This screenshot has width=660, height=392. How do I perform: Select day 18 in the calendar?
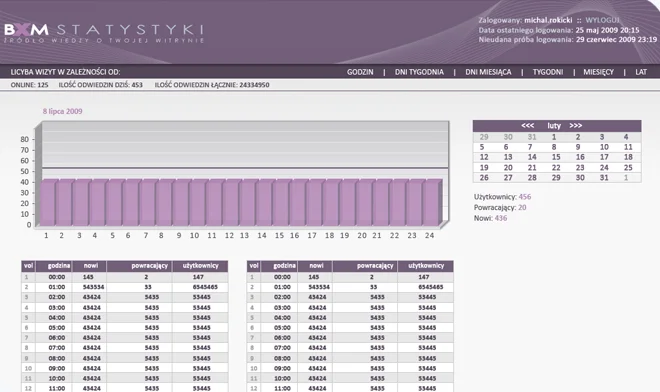point(628,157)
